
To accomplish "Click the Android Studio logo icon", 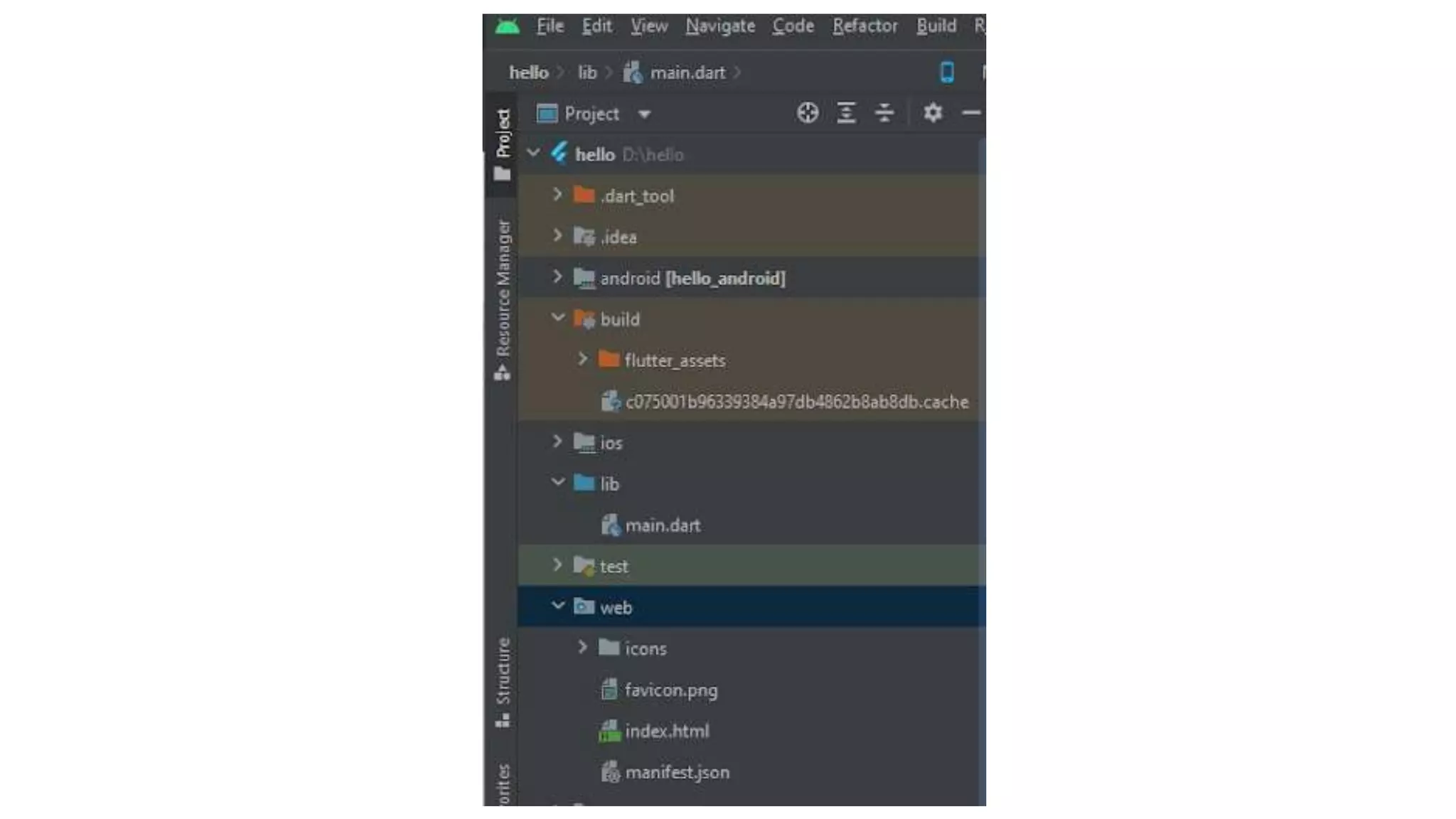I will pyautogui.click(x=508, y=26).
